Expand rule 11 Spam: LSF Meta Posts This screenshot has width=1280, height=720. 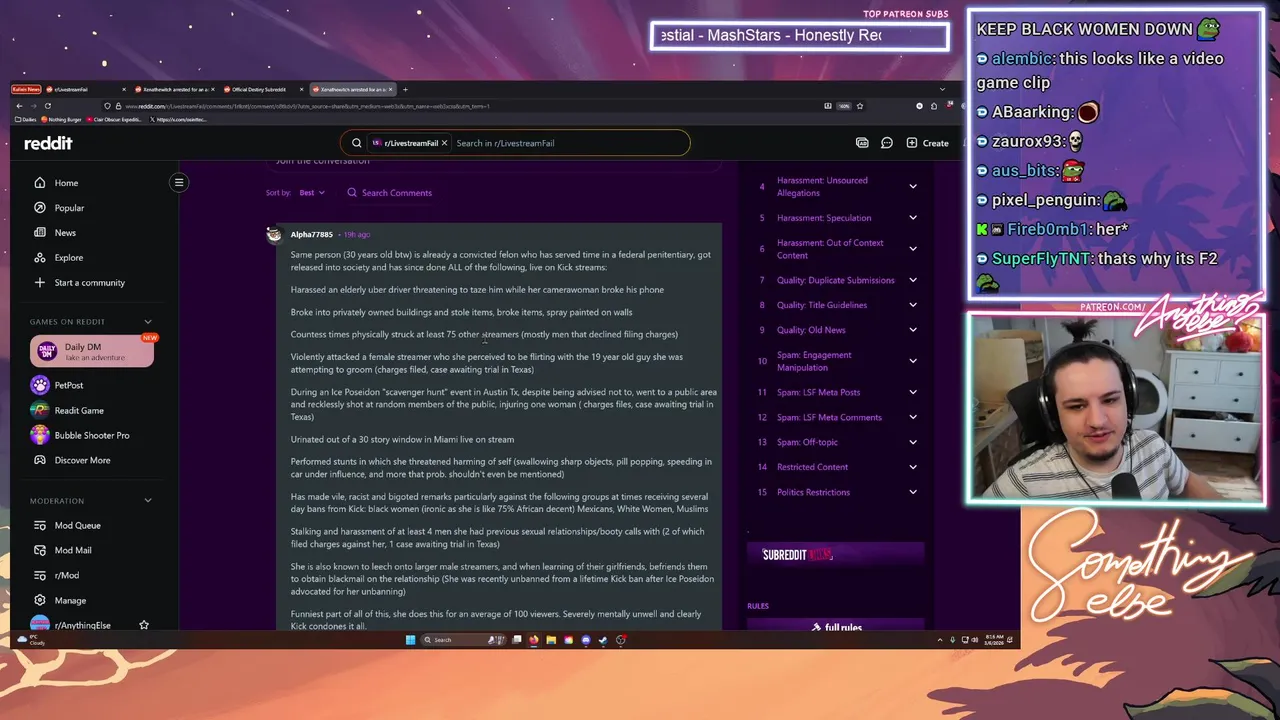tap(913, 392)
